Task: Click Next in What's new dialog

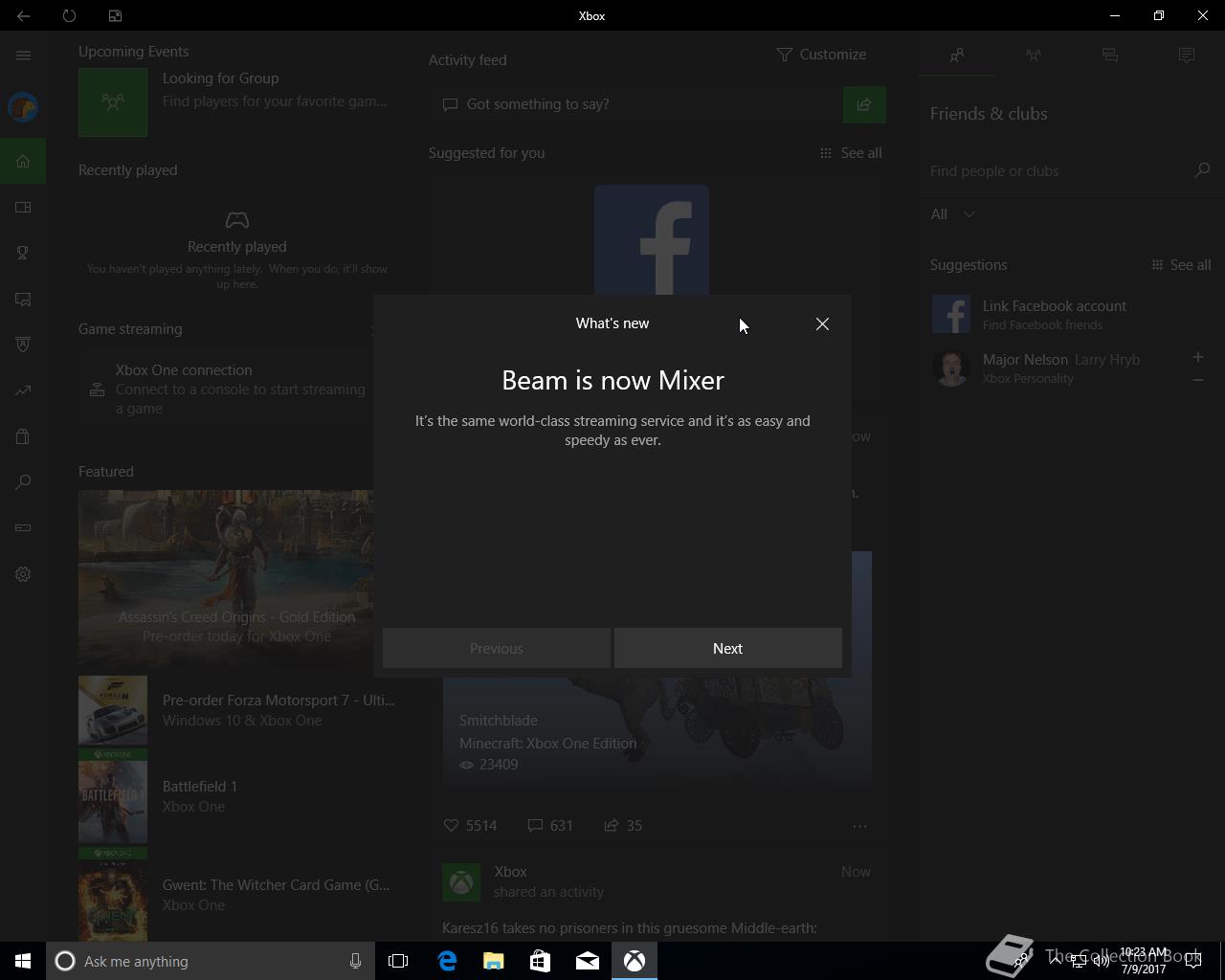Action: pos(727,648)
